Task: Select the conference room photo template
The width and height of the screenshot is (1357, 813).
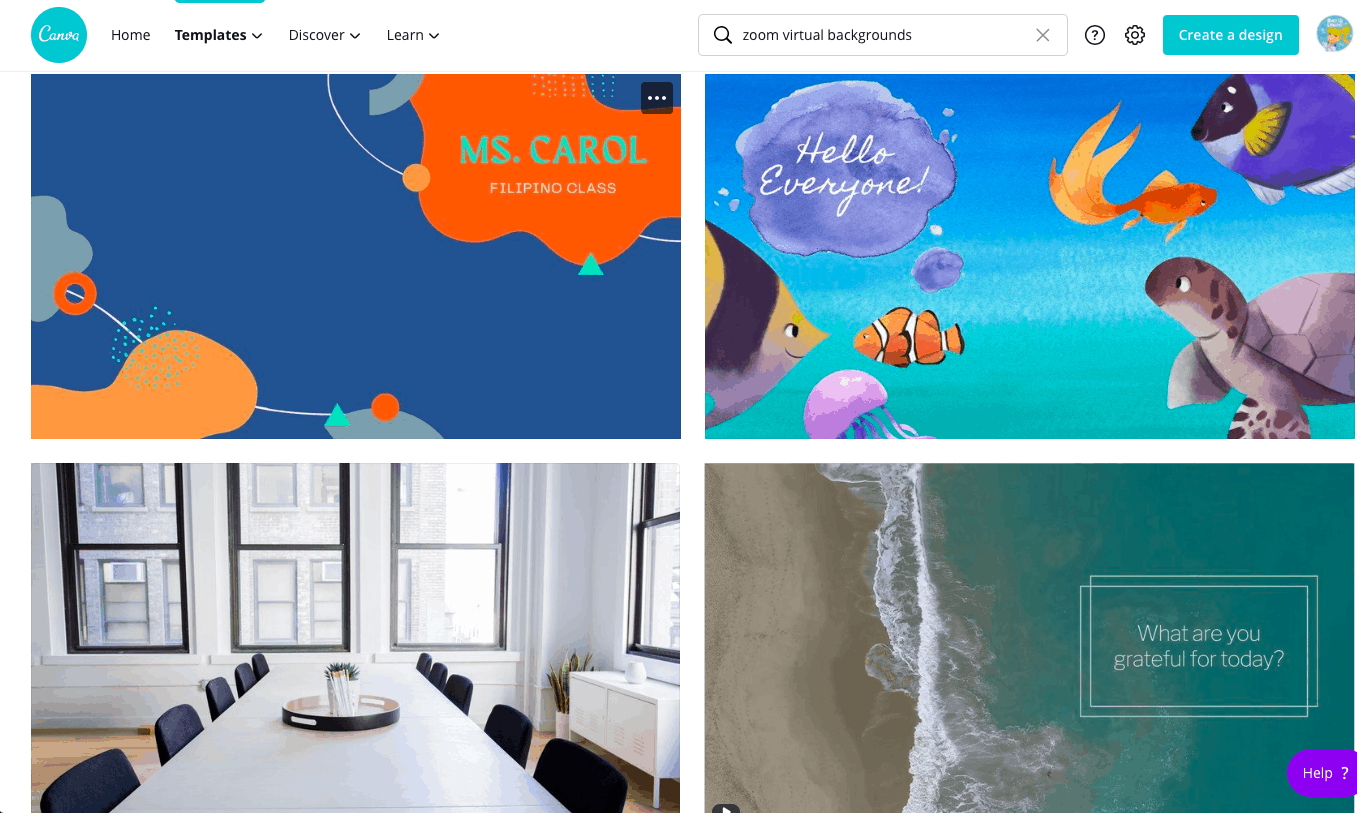Action: click(x=356, y=638)
